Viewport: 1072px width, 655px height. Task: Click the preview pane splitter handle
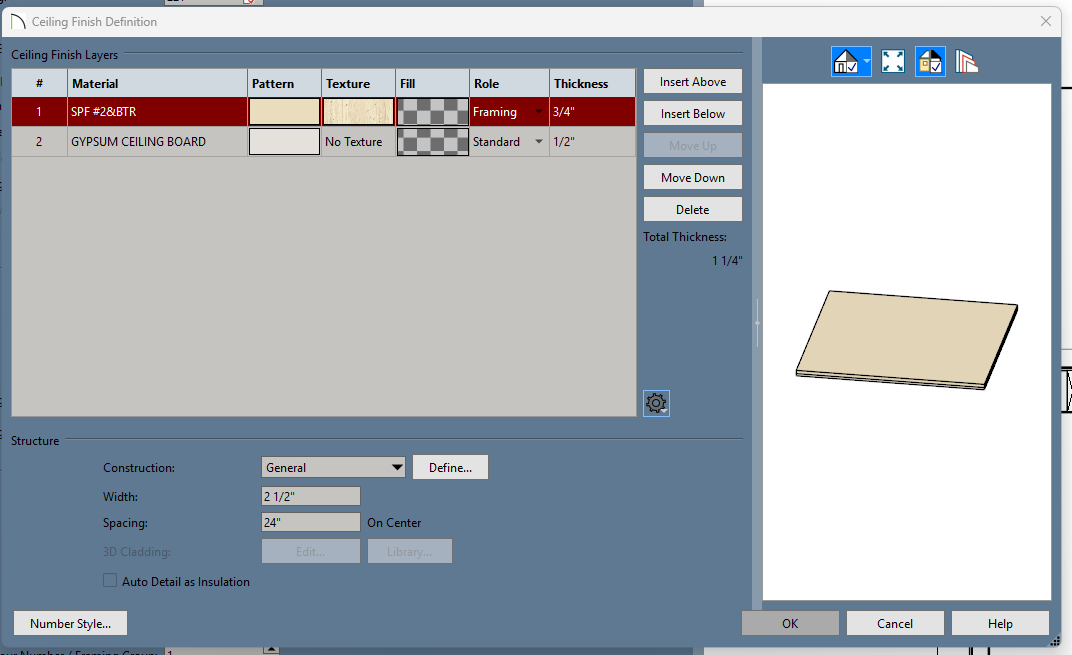[757, 323]
